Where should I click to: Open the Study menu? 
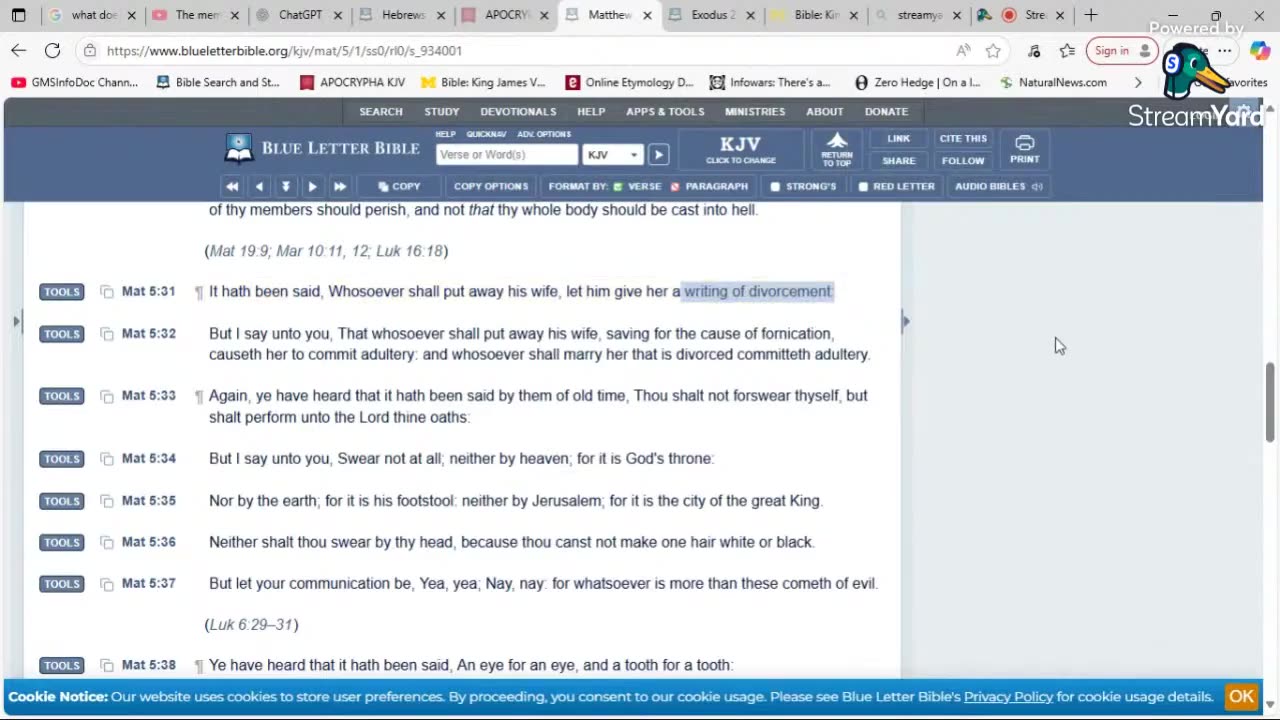click(x=441, y=111)
